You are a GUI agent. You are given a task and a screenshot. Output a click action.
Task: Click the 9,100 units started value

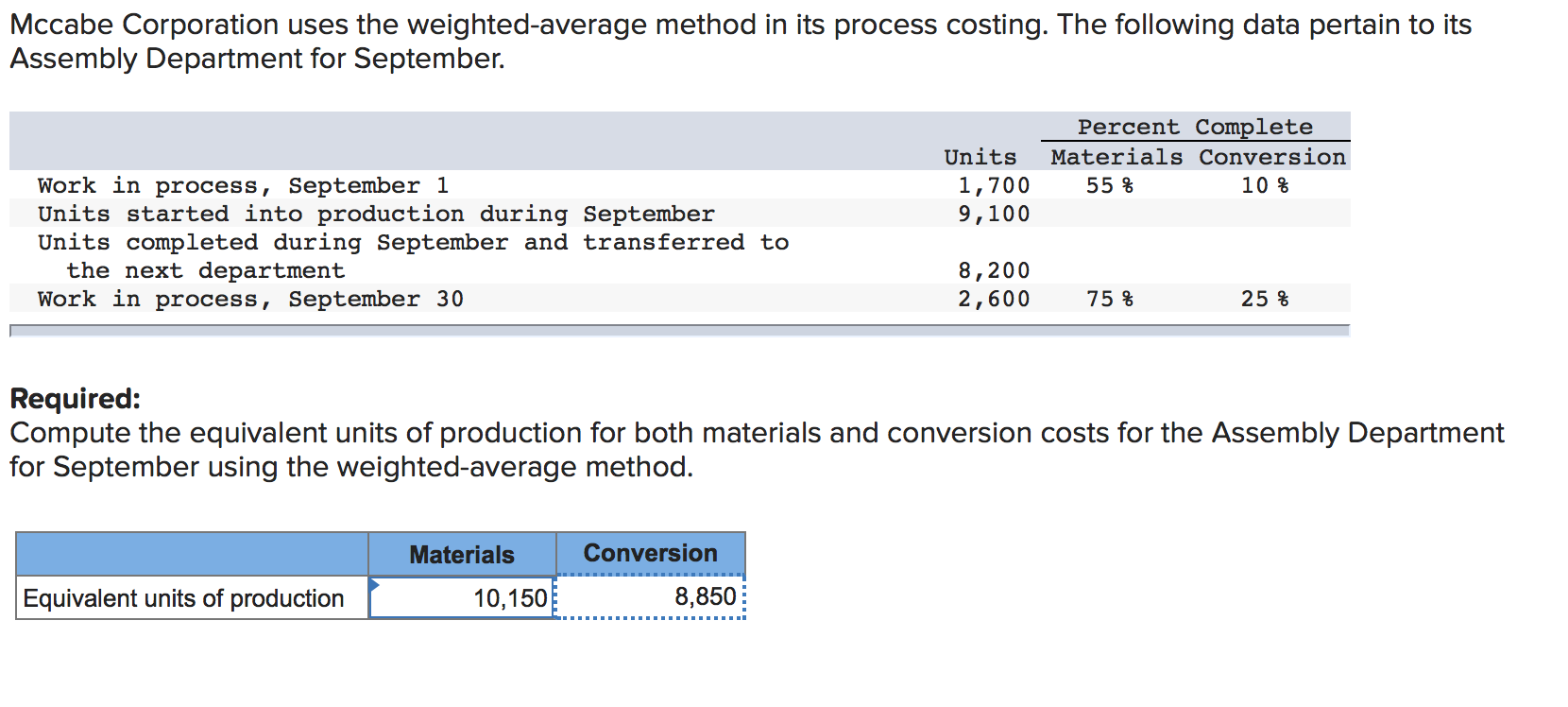[994, 214]
